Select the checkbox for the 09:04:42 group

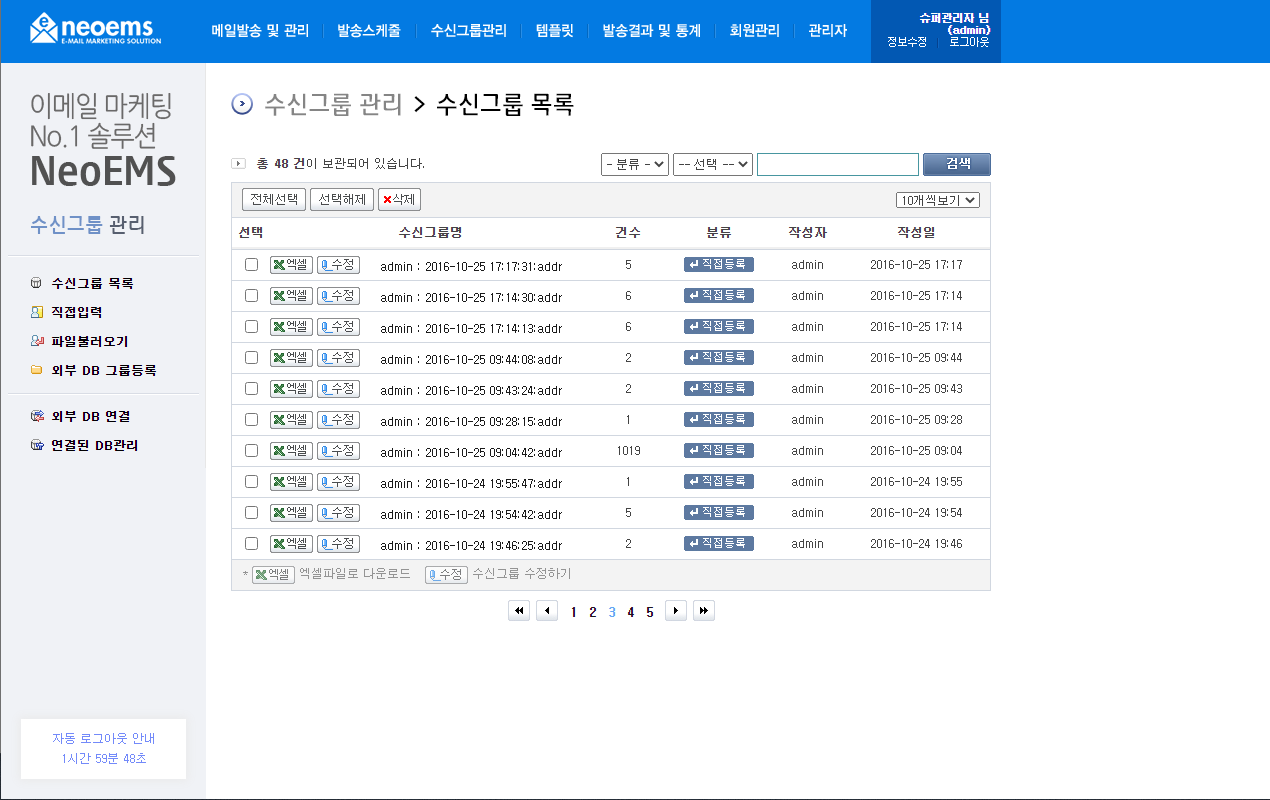pos(251,451)
